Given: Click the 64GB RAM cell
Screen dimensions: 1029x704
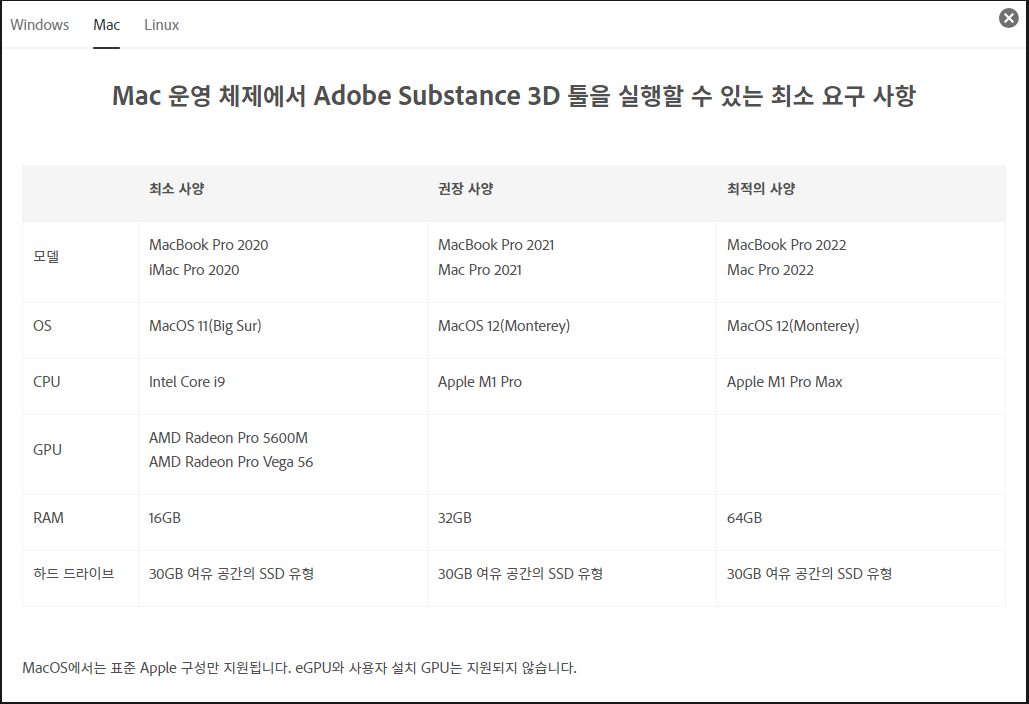Looking at the screenshot, I should point(744,518).
